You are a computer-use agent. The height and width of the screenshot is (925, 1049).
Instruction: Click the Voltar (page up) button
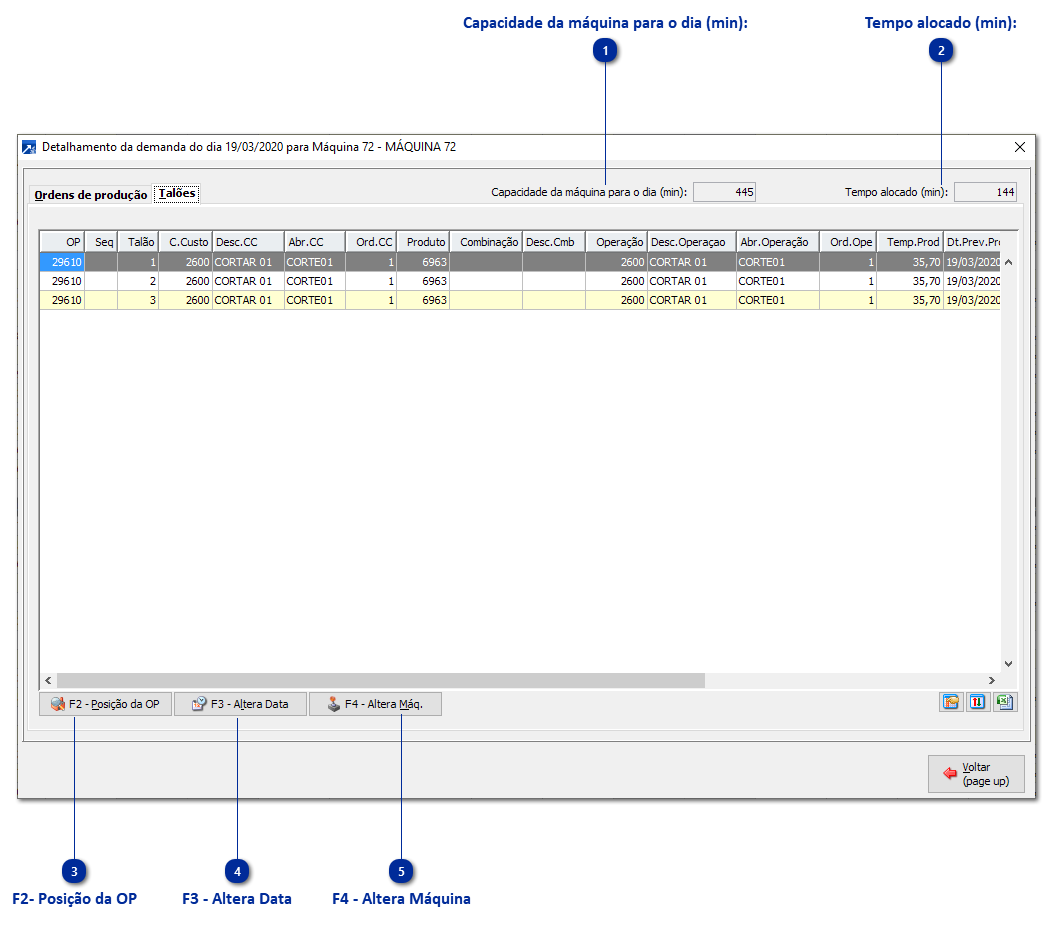tap(976, 774)
